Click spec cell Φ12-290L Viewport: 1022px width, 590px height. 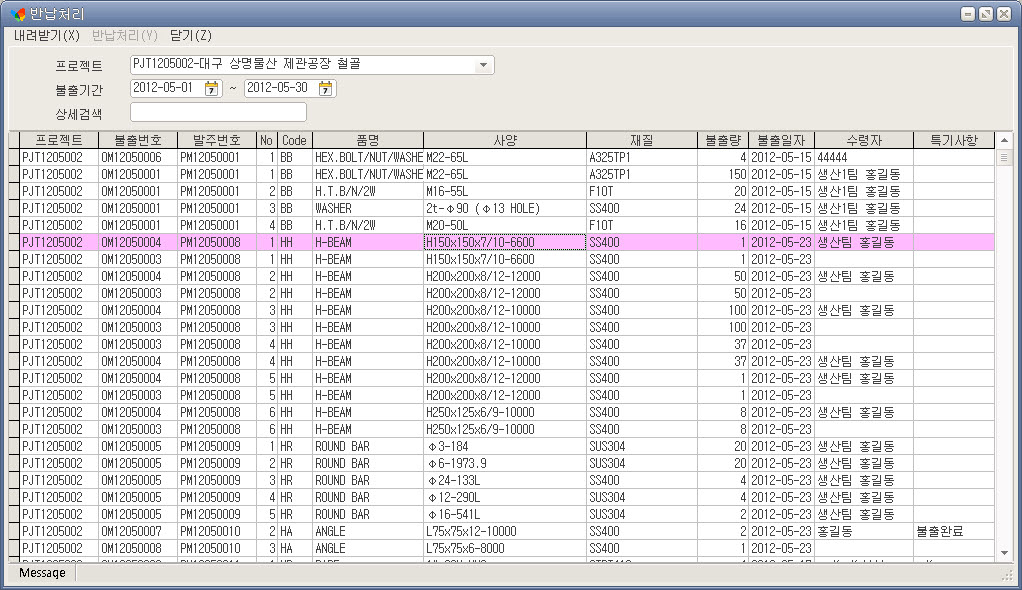(x=505, y=497)
